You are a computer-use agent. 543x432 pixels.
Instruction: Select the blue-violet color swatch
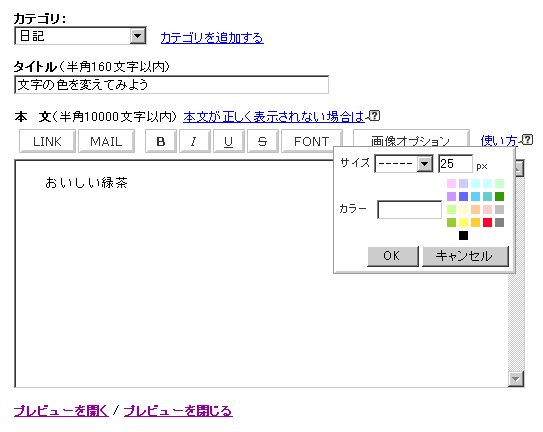pos(463,196)
